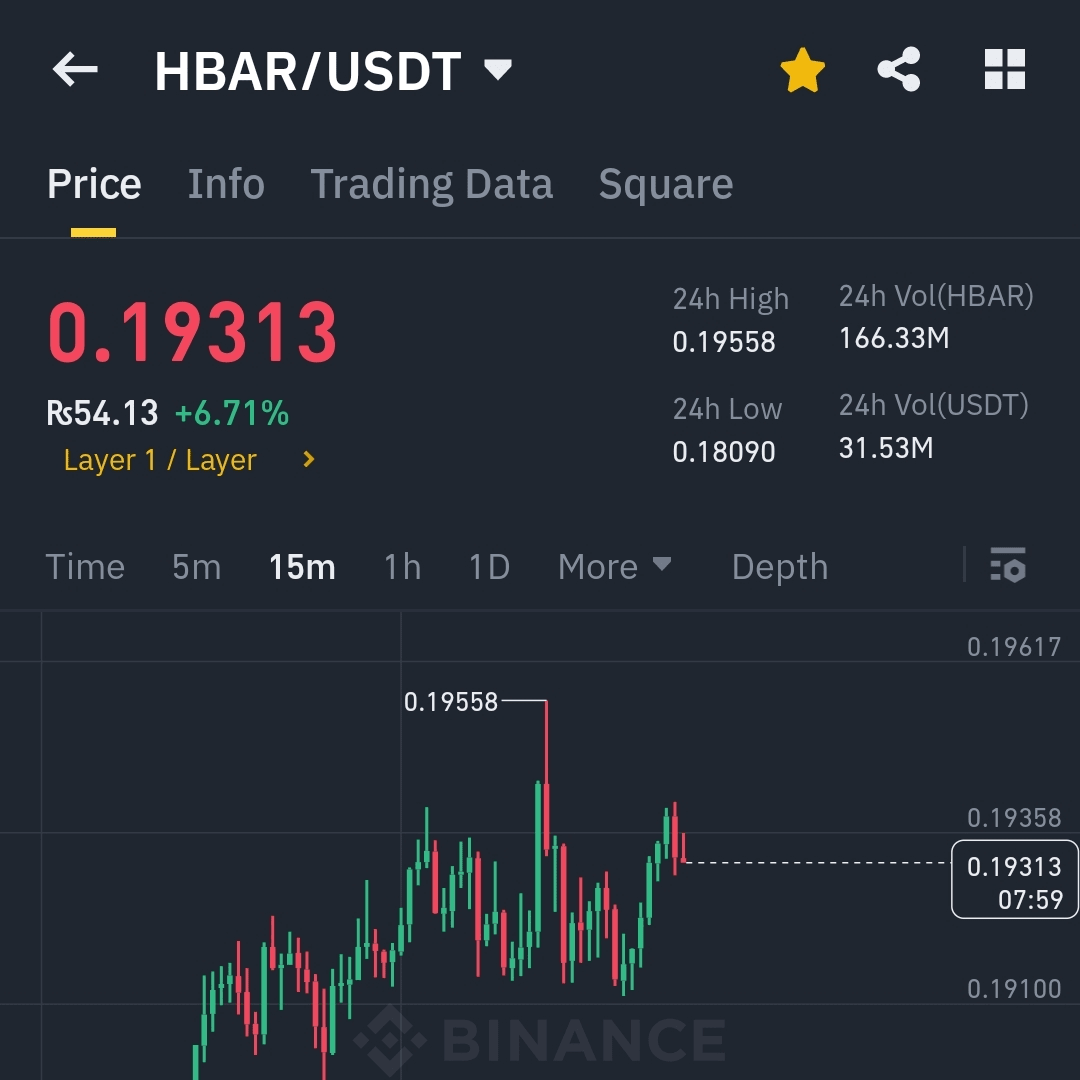Open the grid layout icon

click(x=1005, y=70)
